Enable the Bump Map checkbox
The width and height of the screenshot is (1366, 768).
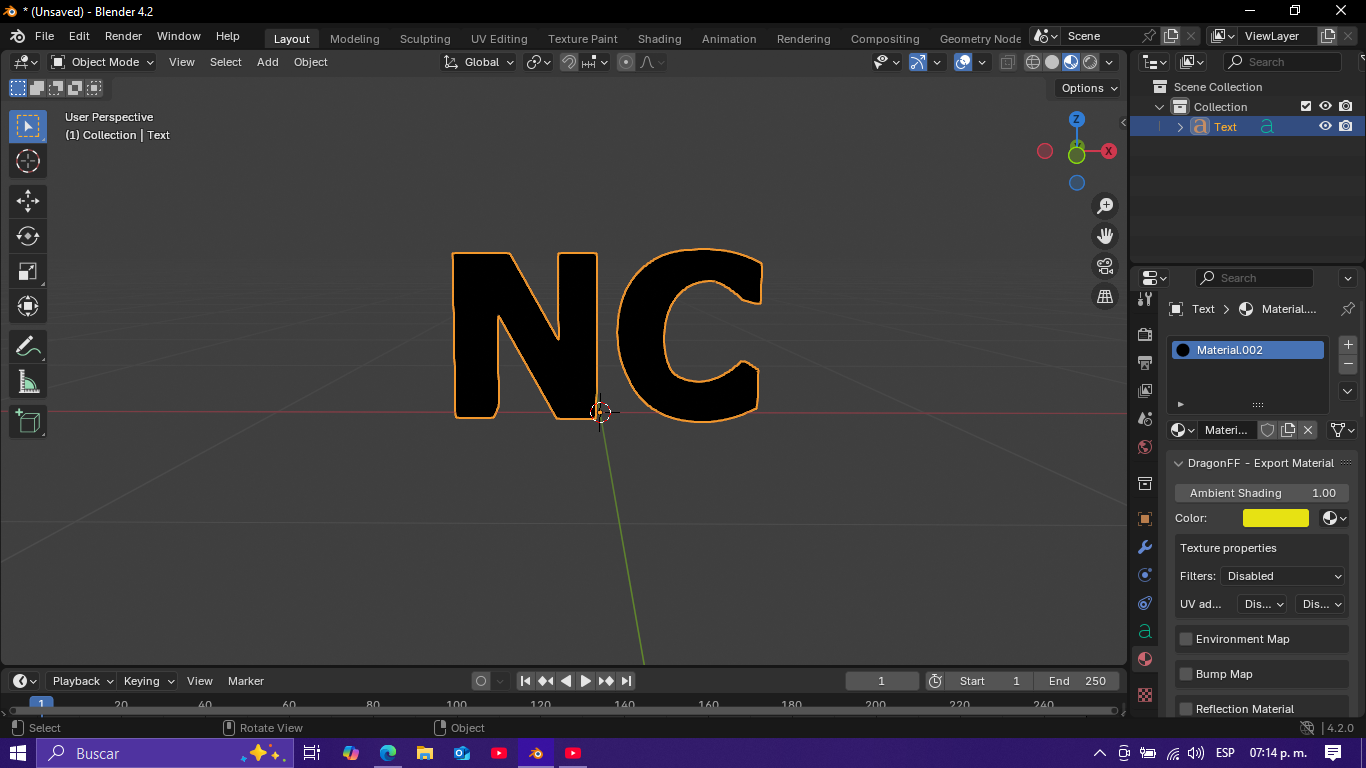[x=1186, y=674]
